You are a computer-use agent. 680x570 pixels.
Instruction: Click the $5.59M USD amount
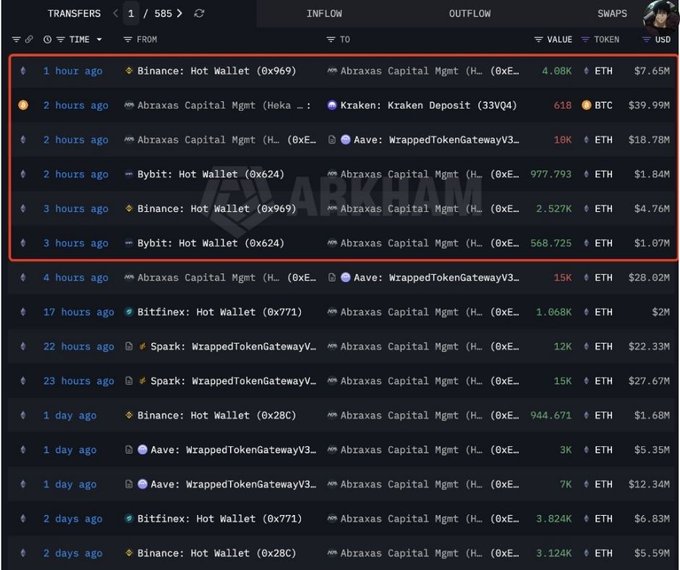point(652,553)
